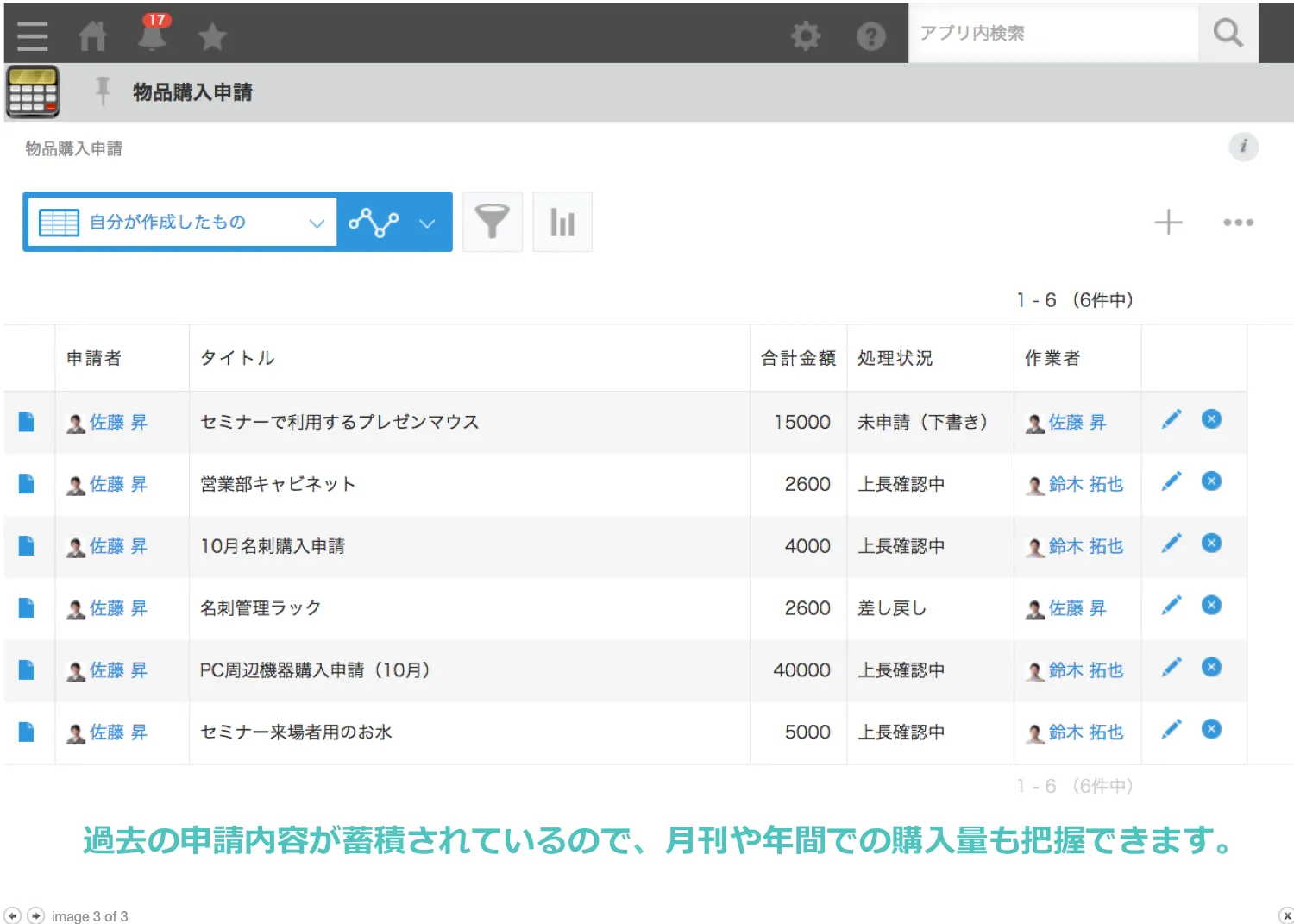Image resolution: width=1294 pixels, height=924 pixels.
Task: Open settings gear in header
Action: point(806,35)
